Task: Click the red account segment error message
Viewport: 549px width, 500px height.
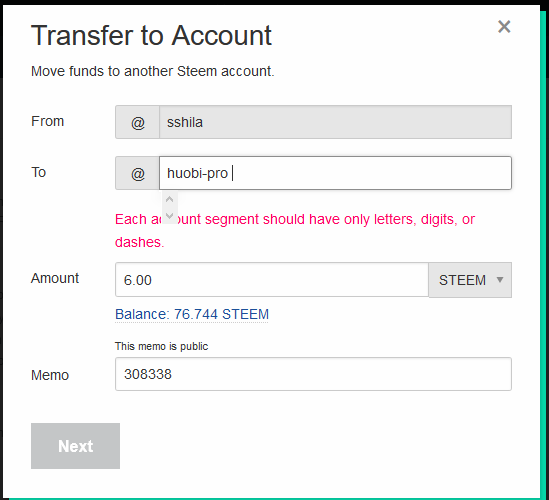Action: [295, 230]
